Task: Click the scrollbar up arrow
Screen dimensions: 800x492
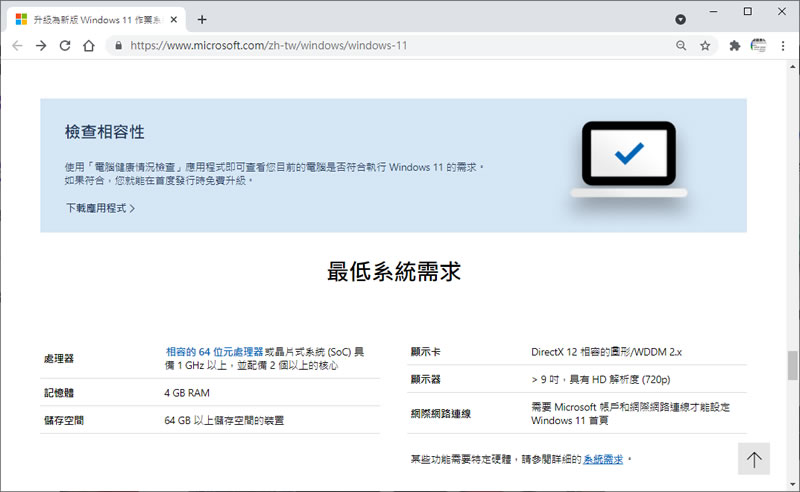Action: 792,66
